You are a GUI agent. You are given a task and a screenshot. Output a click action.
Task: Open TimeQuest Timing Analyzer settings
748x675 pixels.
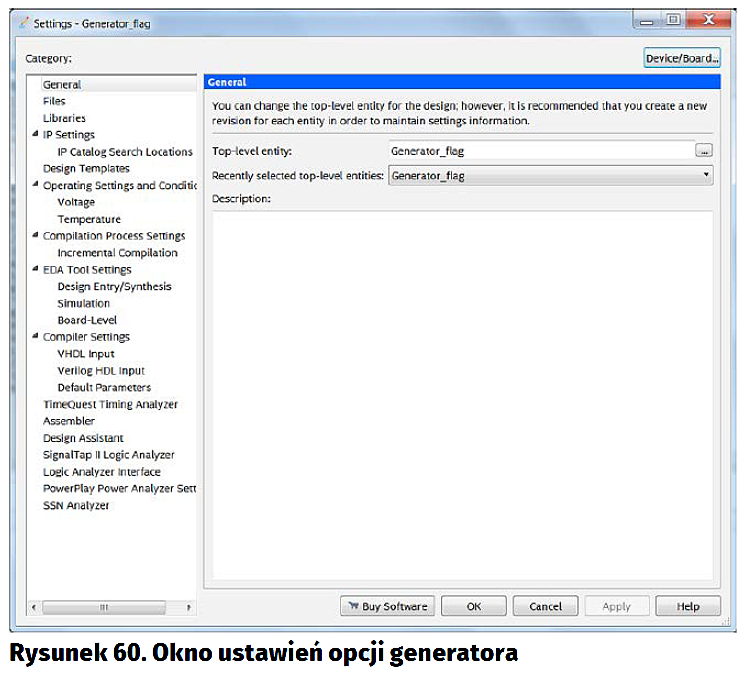pos(110,404)
